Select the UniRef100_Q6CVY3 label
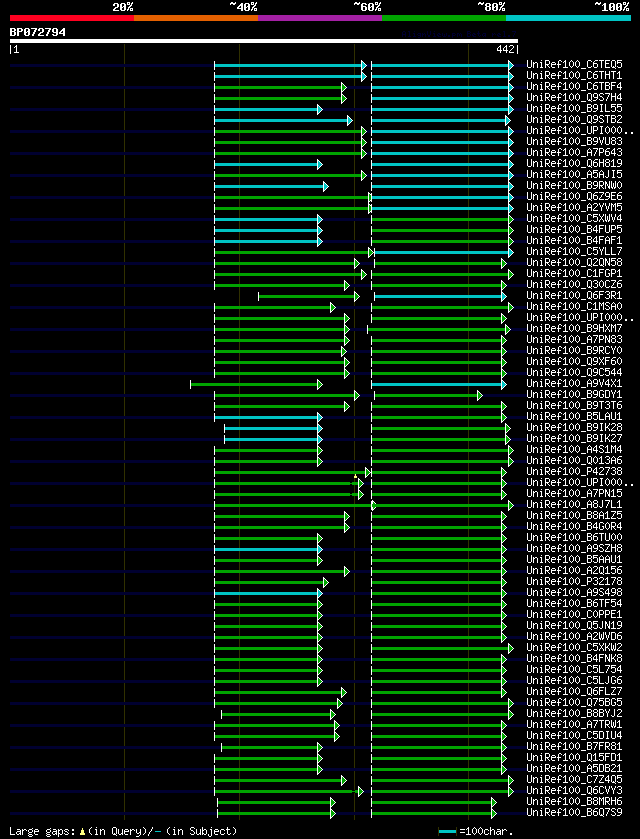This screenshot has width=640, height=839. click(x=574, y=789)
